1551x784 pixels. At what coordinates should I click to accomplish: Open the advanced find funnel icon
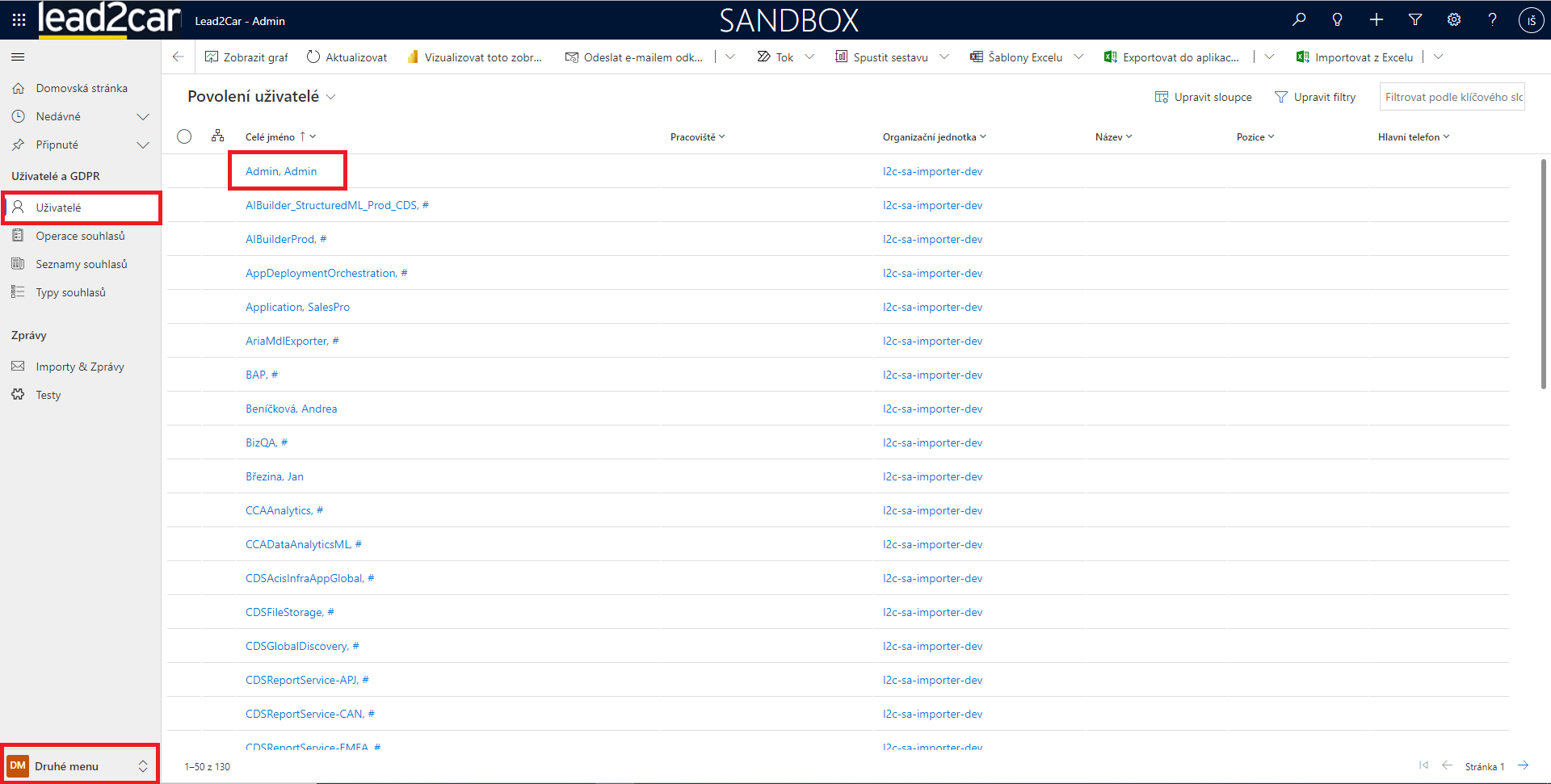1415,20
